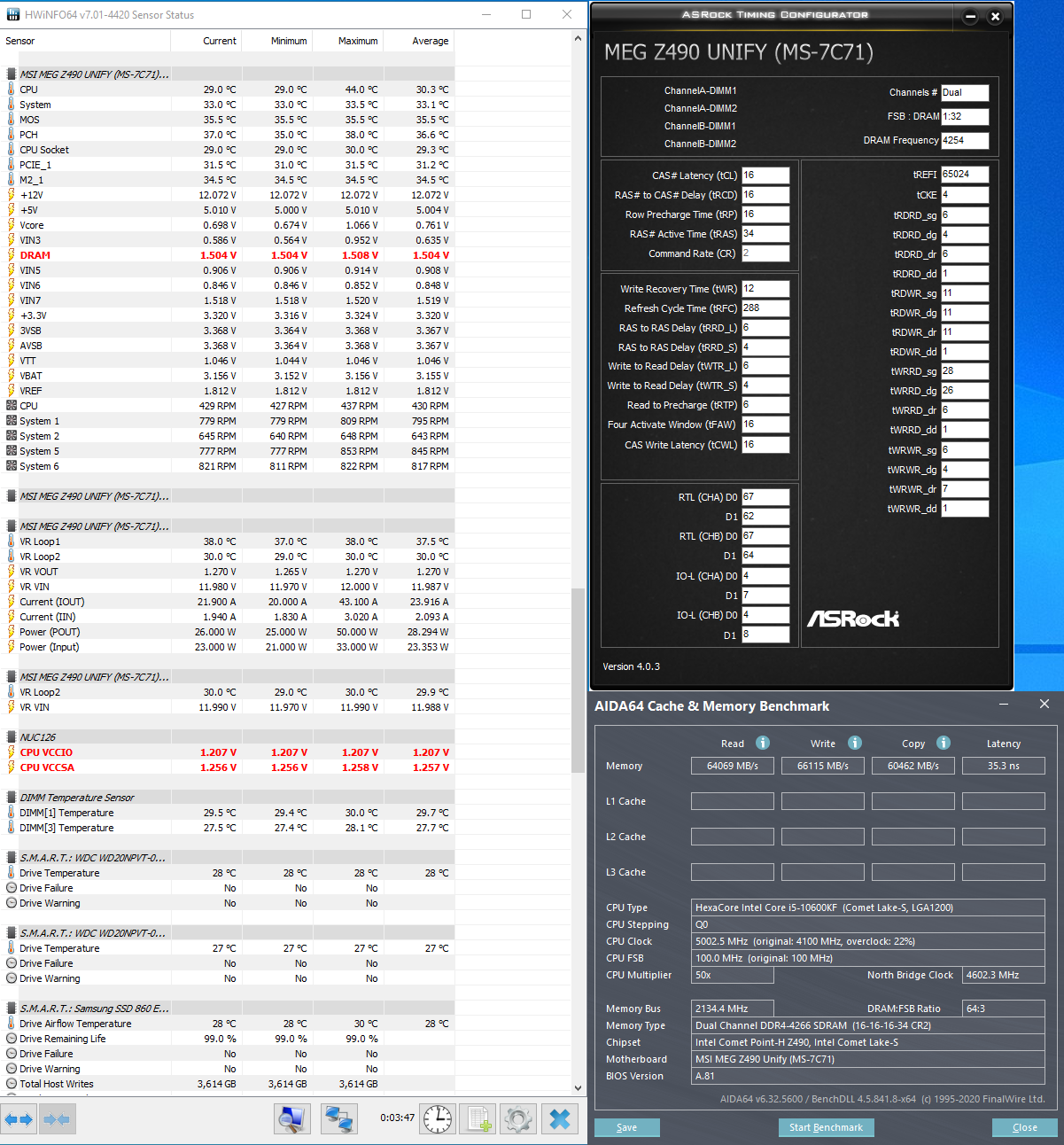Click the Save button in AIDA64
The height and width of the screenshot is (1145, 1064).
click(626, 1127)
